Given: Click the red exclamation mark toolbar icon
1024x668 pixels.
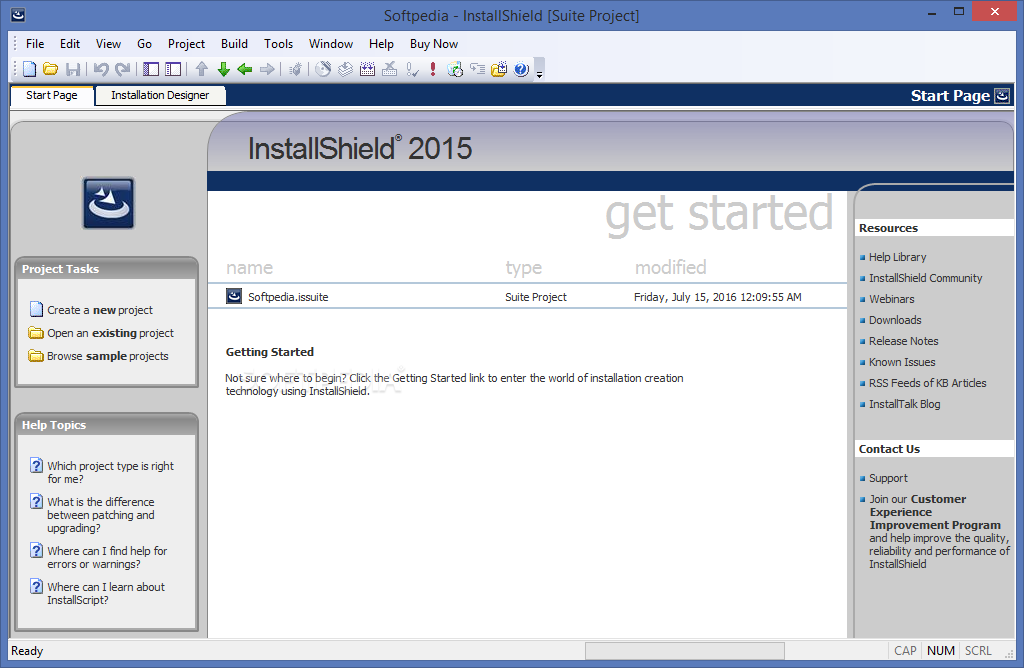Looking at the screenshot, I should click(432, 69).
